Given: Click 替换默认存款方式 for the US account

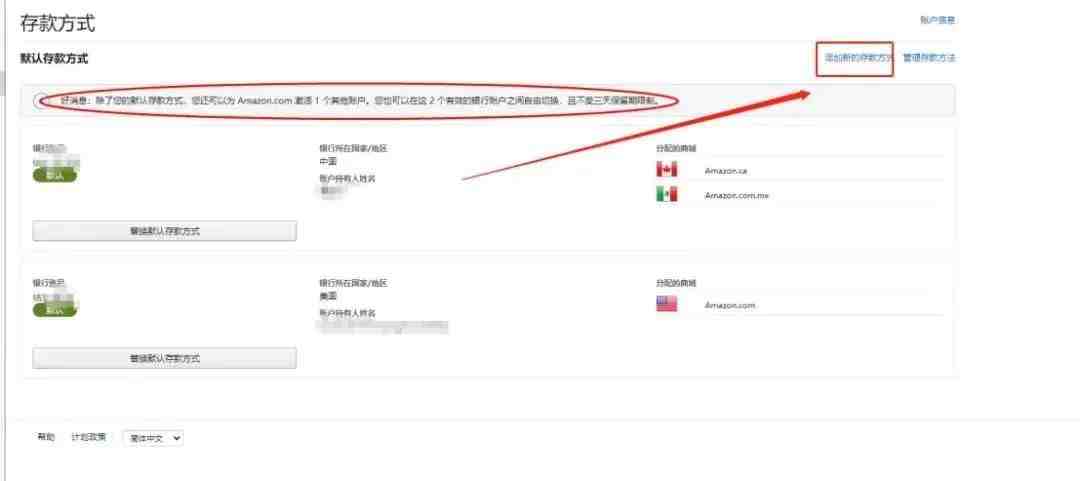Looking at the screenshot, I should point(165,358).
